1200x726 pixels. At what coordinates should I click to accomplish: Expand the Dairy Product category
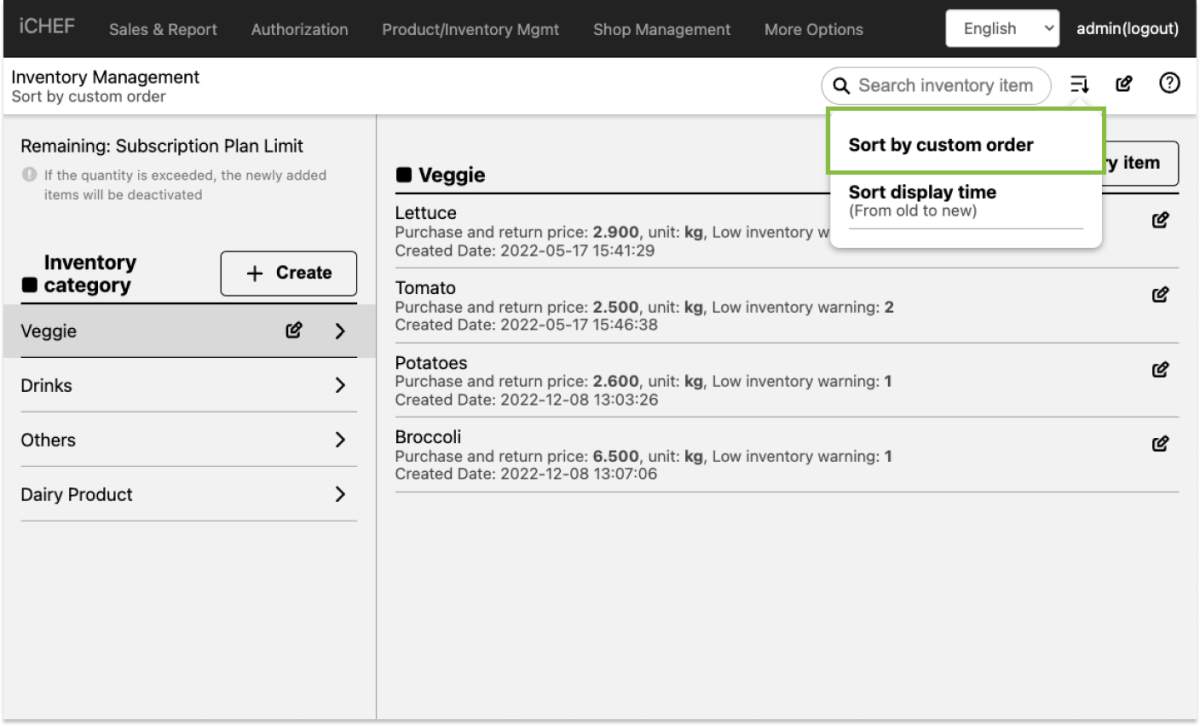[x=339, y=494]
